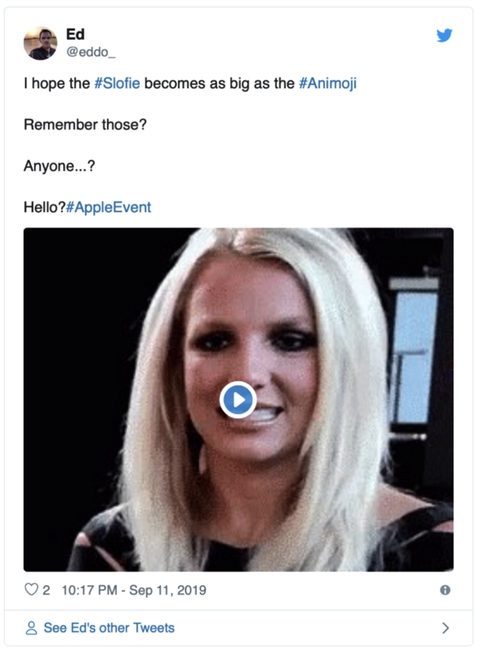Click the 'Remember those?' tweet line
480x652 pixels.
click(x=85, y=124)
